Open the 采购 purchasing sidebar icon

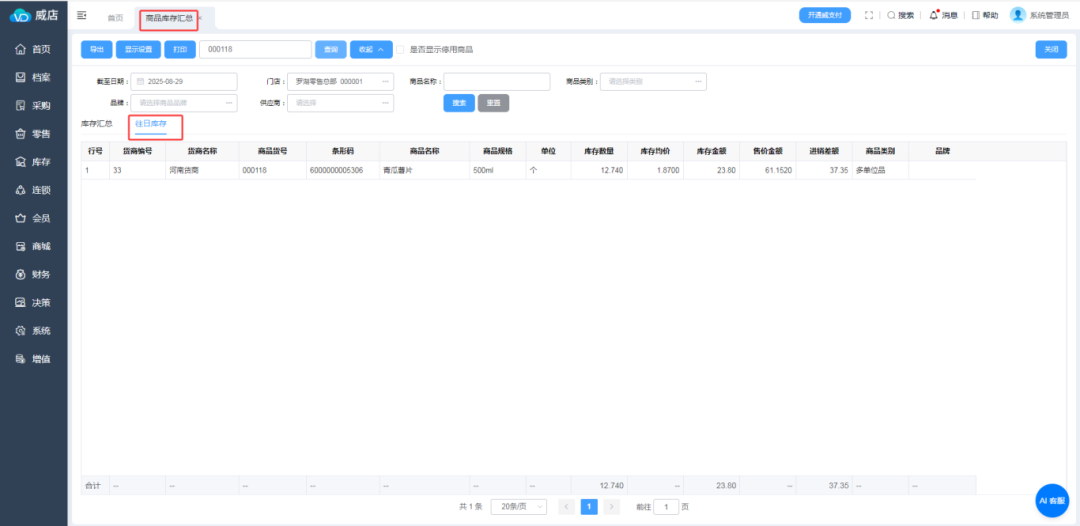(x=21, y=105)
